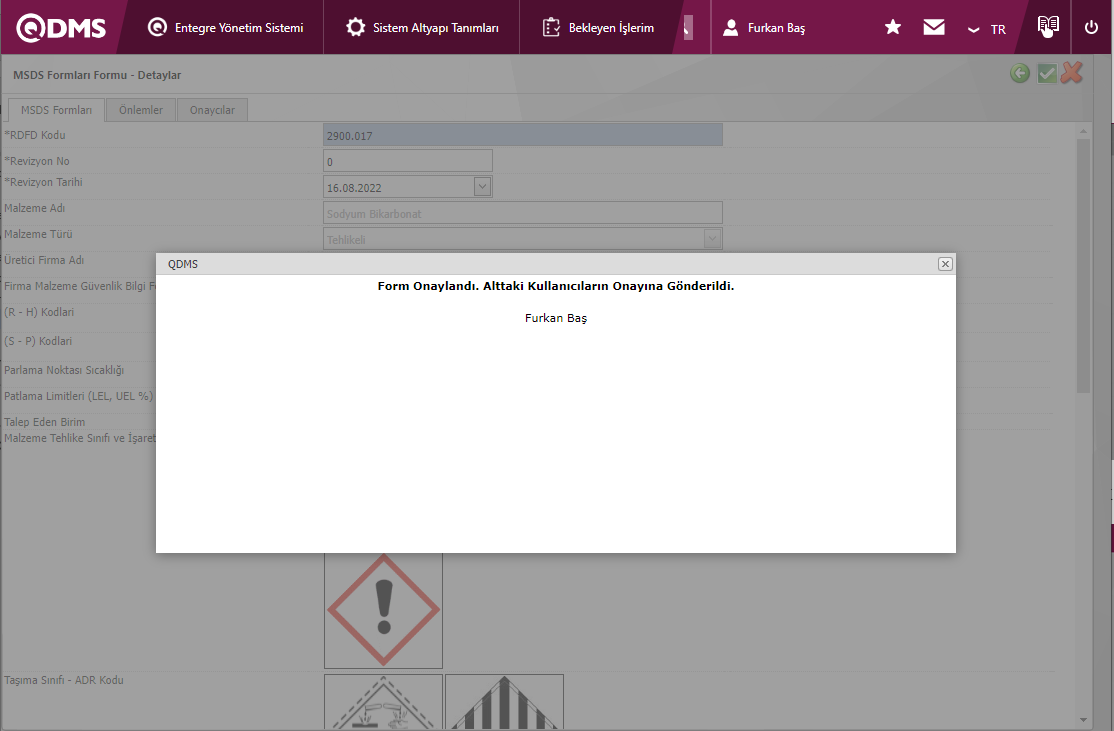
Task: Click the striped ADR pictogram
Action: coord(504,702)
